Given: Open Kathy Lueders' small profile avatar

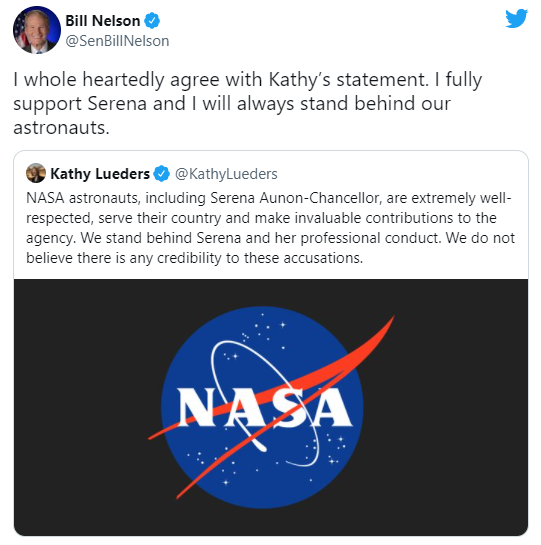Looking at the screenshot, I should pyautogui.click(x=36, y=173).
